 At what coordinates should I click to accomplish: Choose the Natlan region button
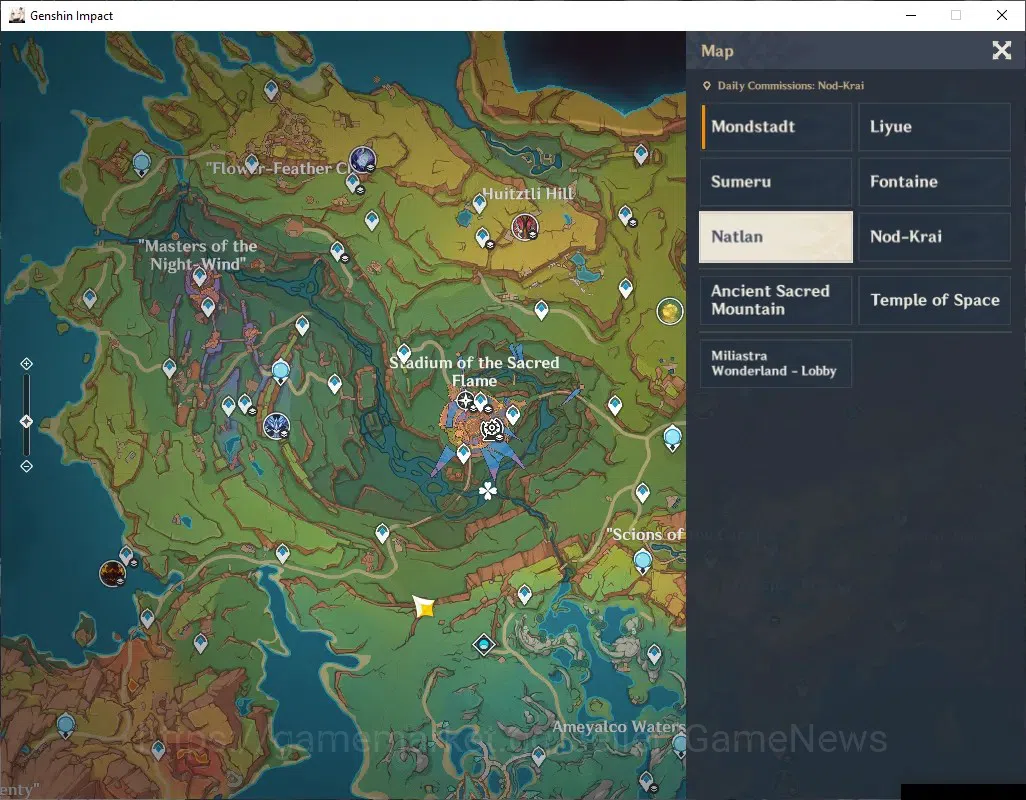[776, 237]
